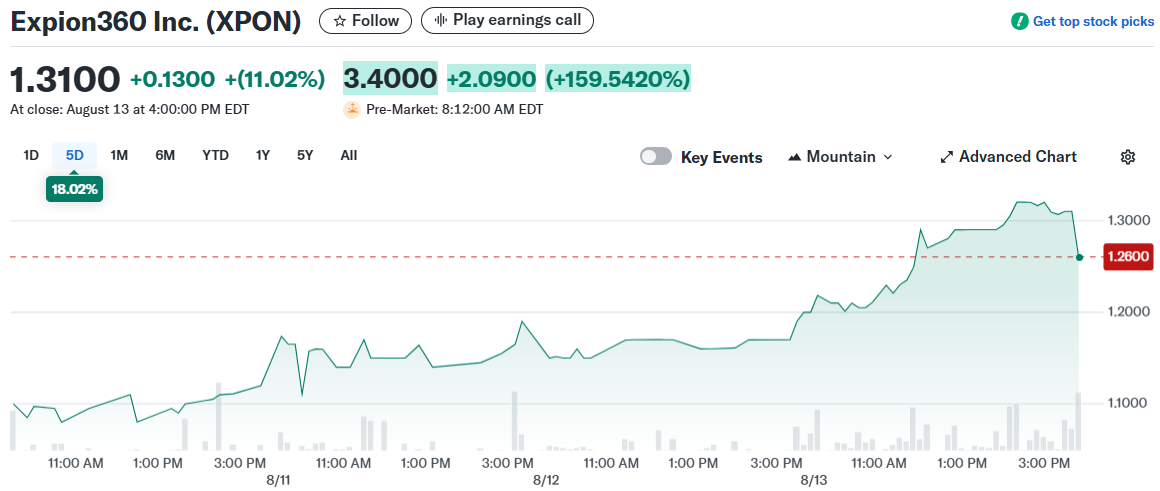Click the +0.1300 daily change value

(x=172, y=79)
